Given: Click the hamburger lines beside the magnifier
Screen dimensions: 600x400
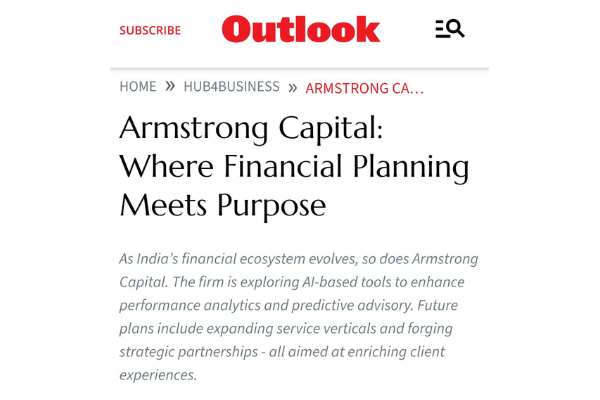Looking at the screenshot, I should pyautogui.click(x=442, y=29).
